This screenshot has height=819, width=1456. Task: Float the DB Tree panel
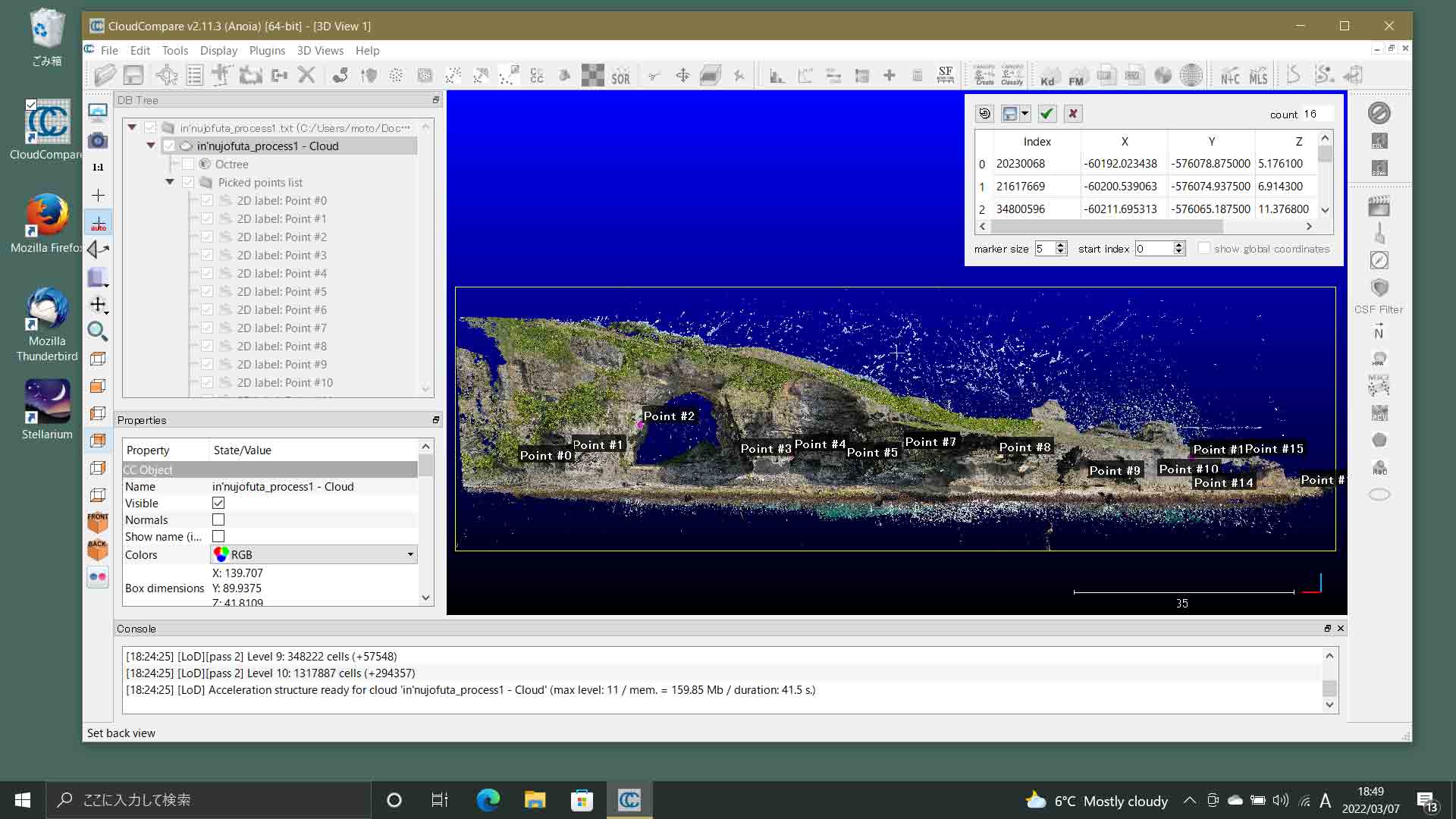pos(436,100)
